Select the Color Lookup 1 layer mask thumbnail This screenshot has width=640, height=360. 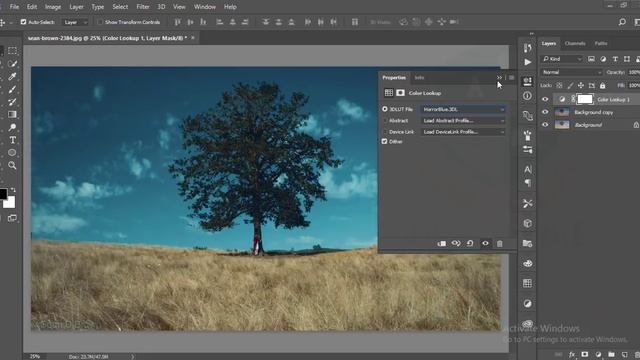pyautogui.click(x=584, y=99)
